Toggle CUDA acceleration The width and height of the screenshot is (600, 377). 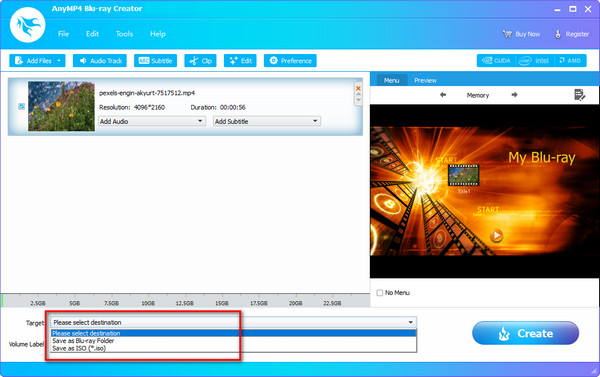coord(496,60)
